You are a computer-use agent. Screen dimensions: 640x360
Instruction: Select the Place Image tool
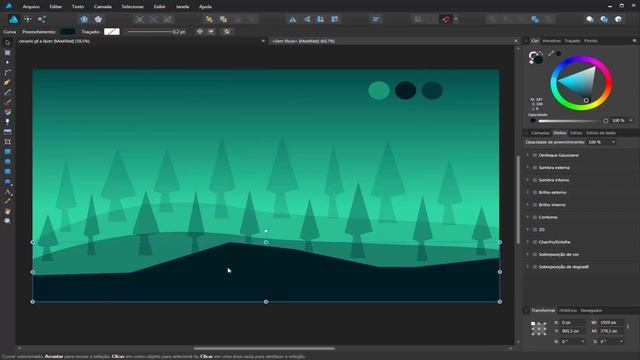coord(7,132)
